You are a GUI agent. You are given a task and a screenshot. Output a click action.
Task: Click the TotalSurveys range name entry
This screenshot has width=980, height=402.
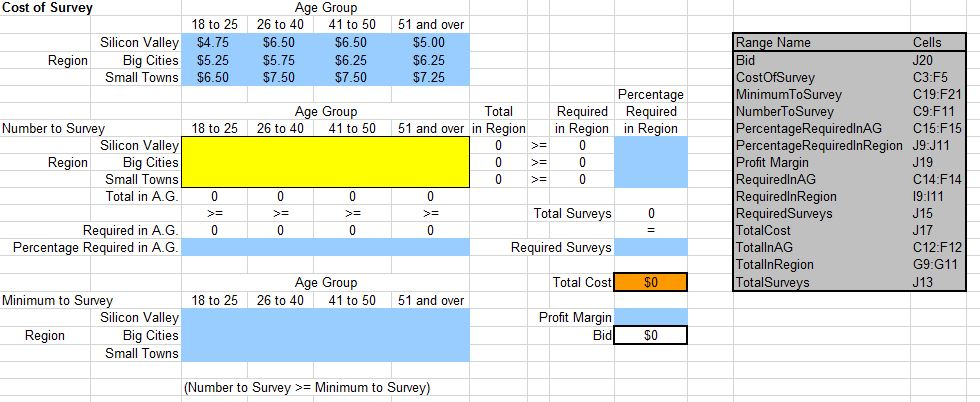[775, 282]
